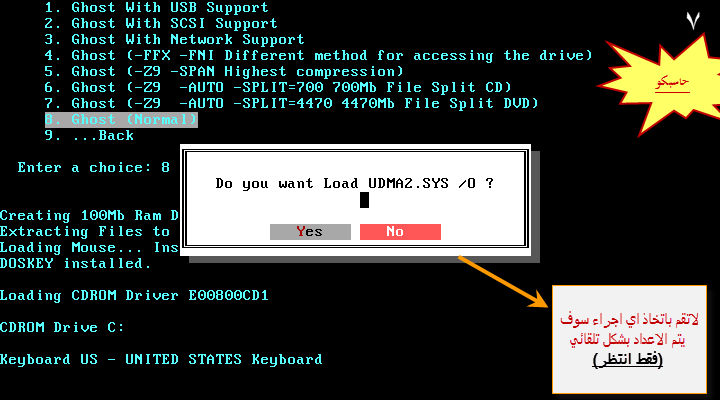Viewport: 720px width, 400px height.
Task: Click highlighted Ghost (Normal) menu entry
Action: click(121, 120)
